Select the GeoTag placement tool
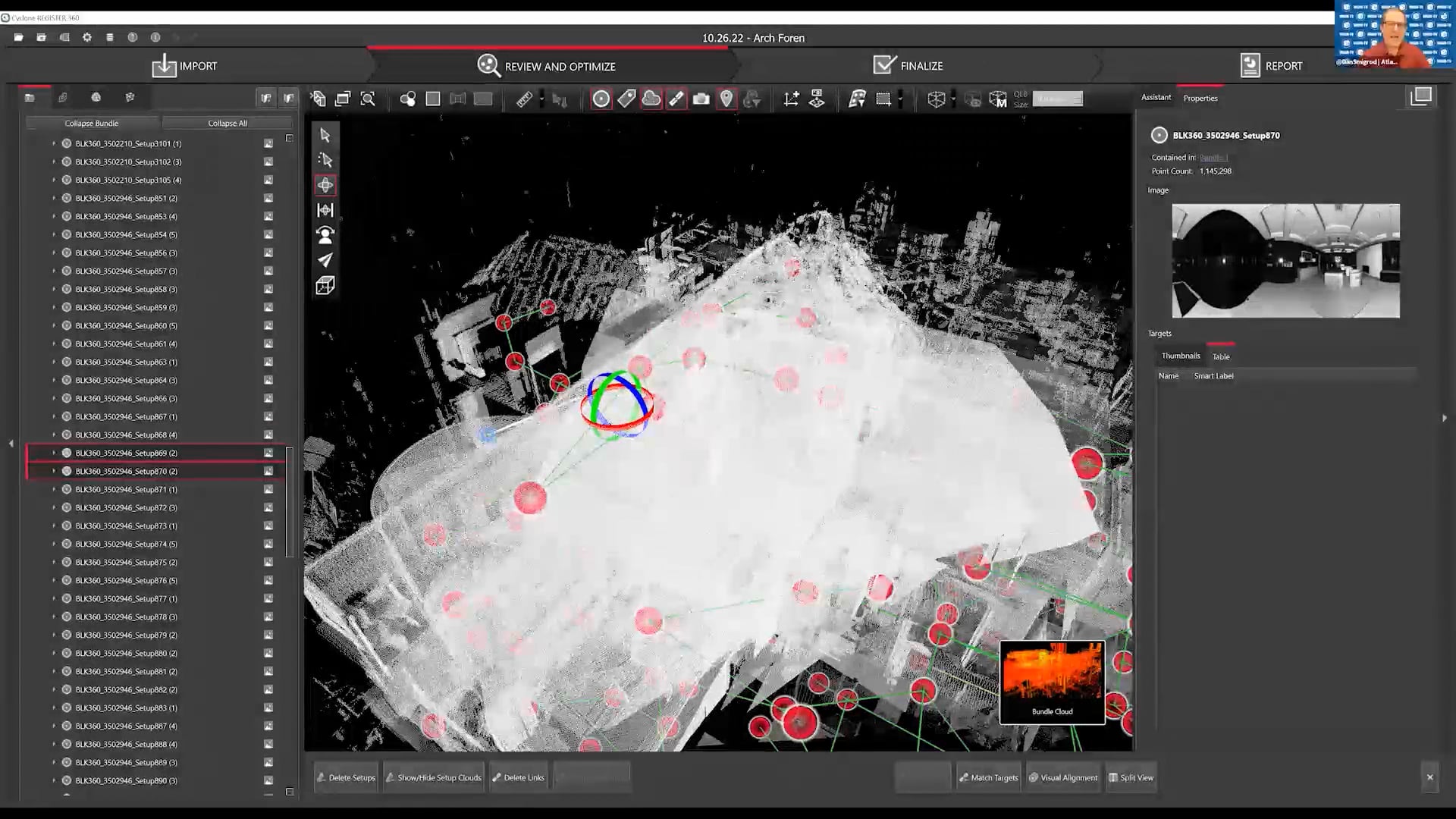 coord(726,99)
